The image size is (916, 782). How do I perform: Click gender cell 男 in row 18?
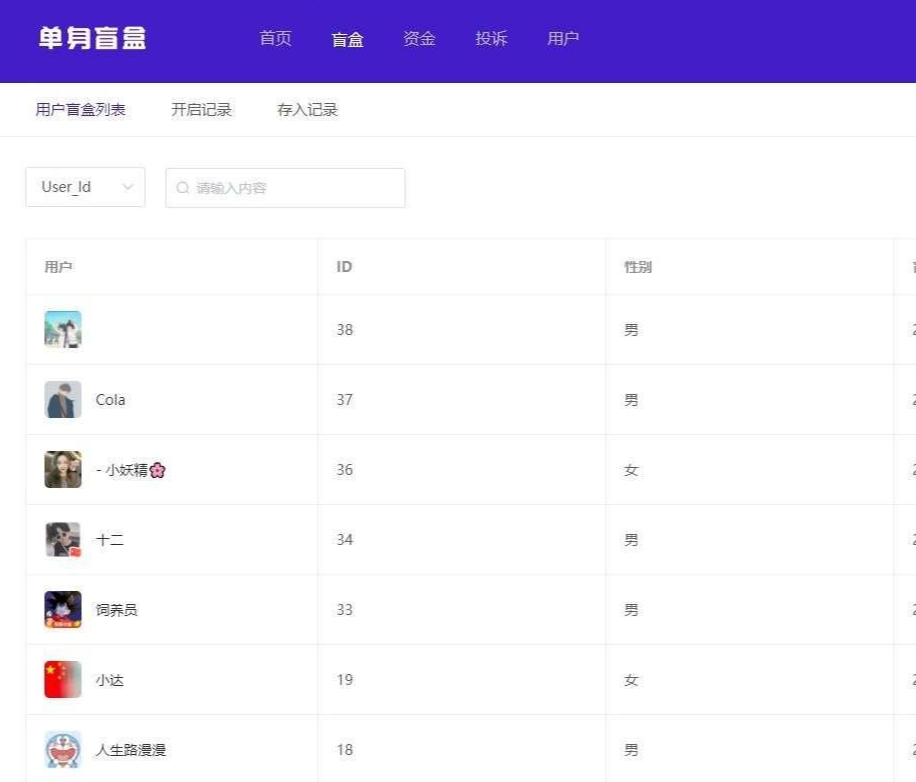[x=631, y=750]
